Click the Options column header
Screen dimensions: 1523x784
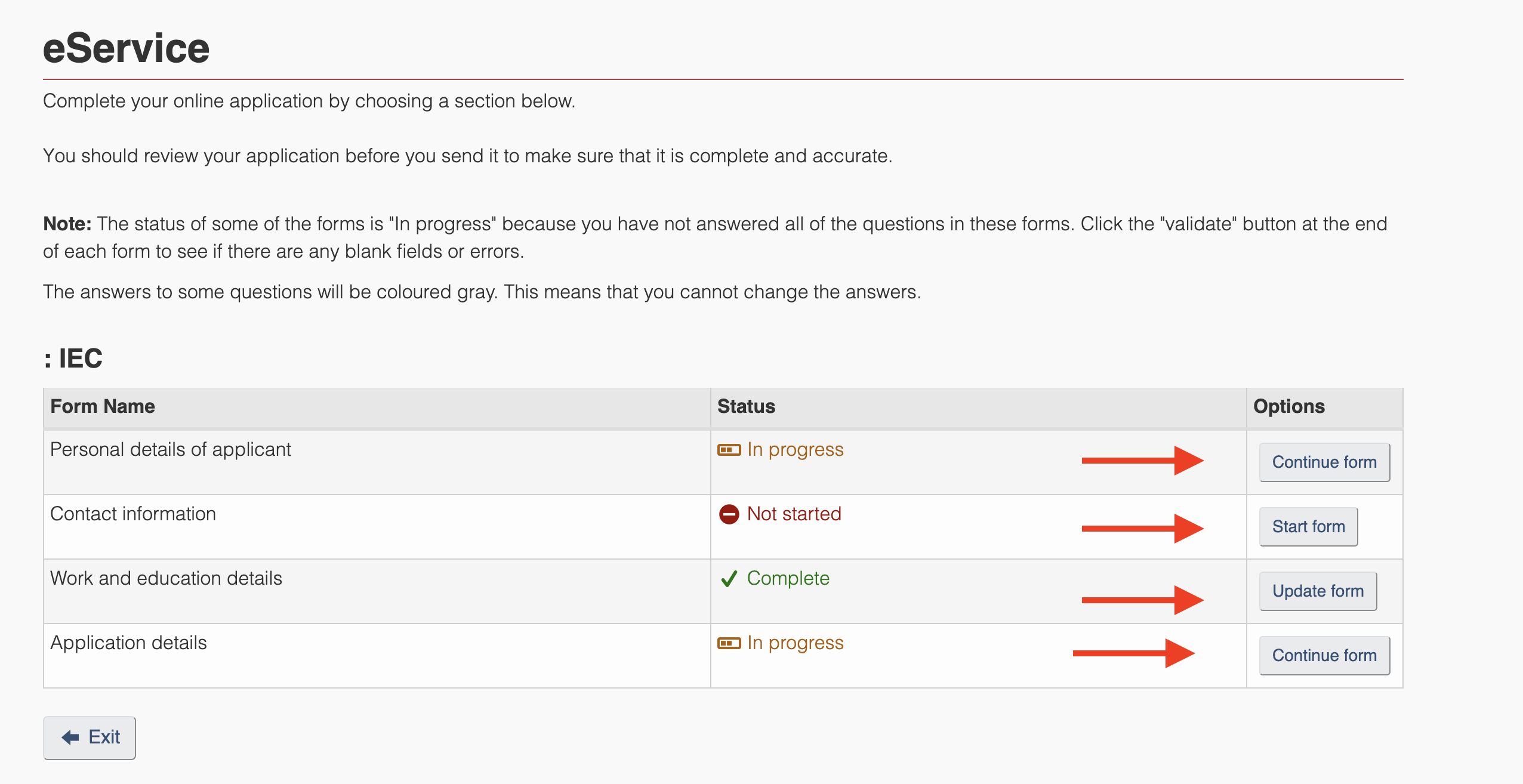(1288, 406)
